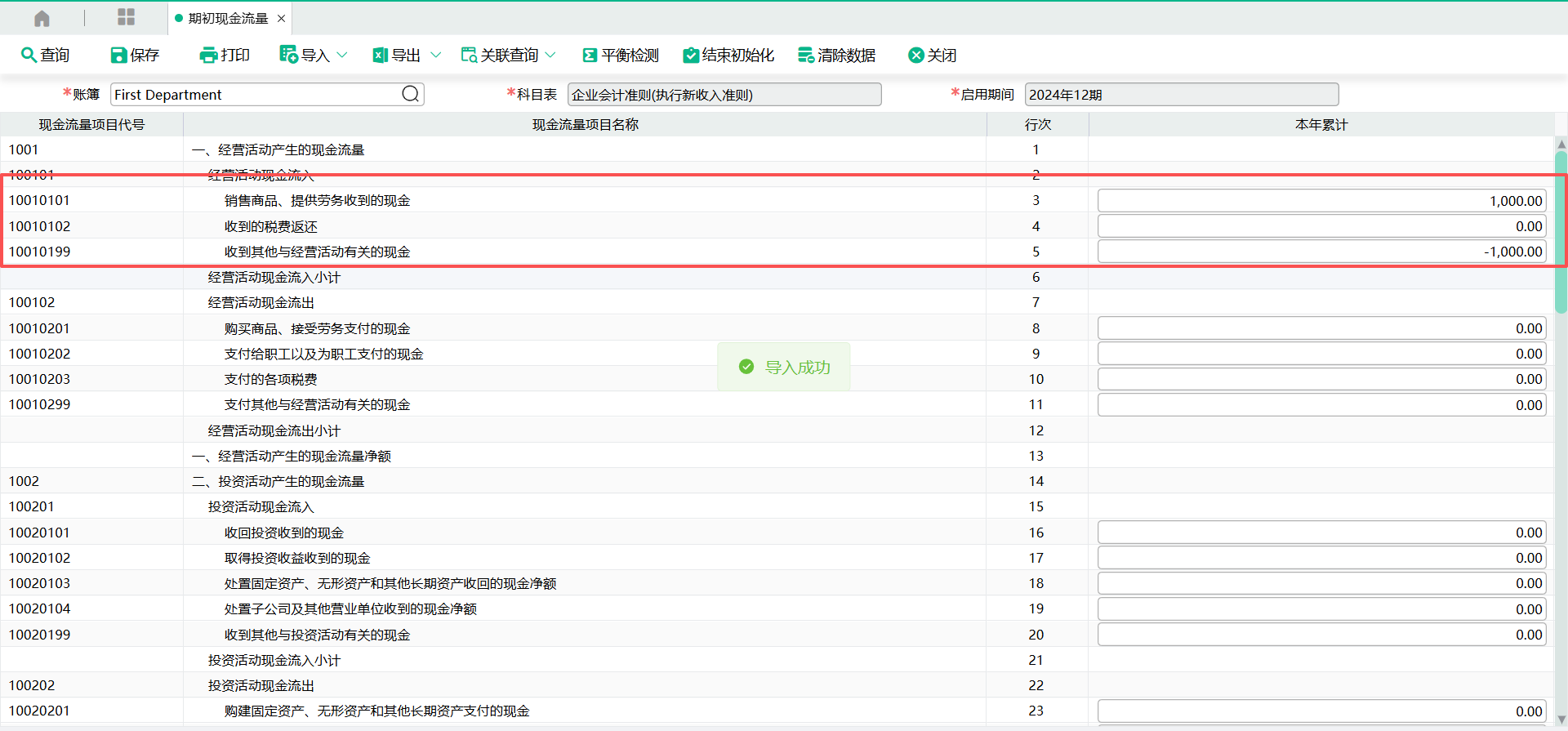
Task: Expand the 导出 export dropdown arrow
Action: [435, 55]
